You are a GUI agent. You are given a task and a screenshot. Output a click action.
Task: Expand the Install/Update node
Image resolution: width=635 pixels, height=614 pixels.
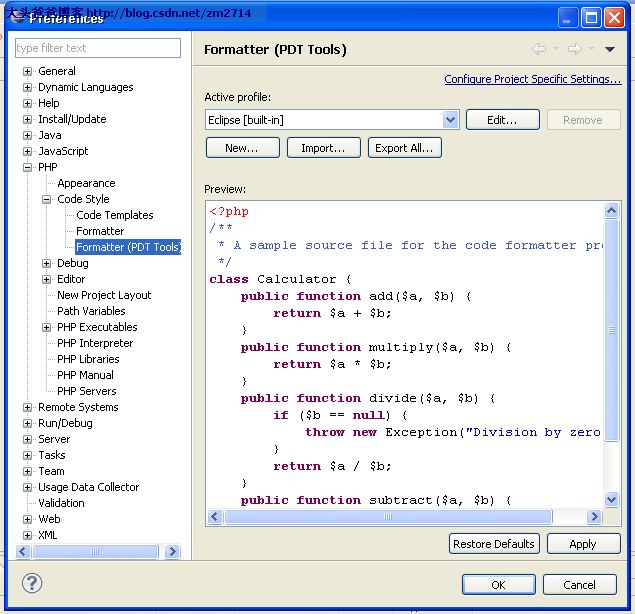[x=27, y=119]
